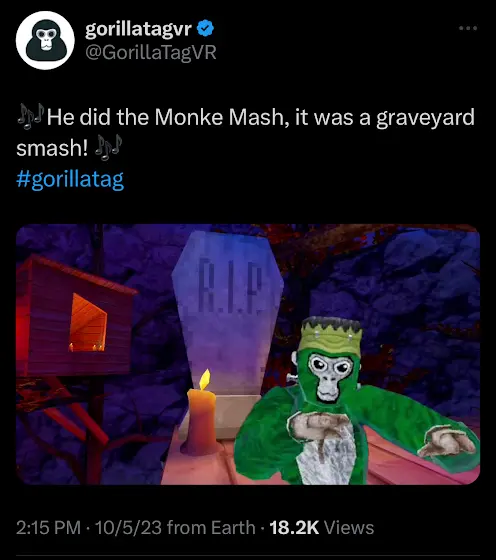The width and height of the screenshot is (496, 560).
Task: Open the 2:15 PM timestamp
Action: click(49, 528)
